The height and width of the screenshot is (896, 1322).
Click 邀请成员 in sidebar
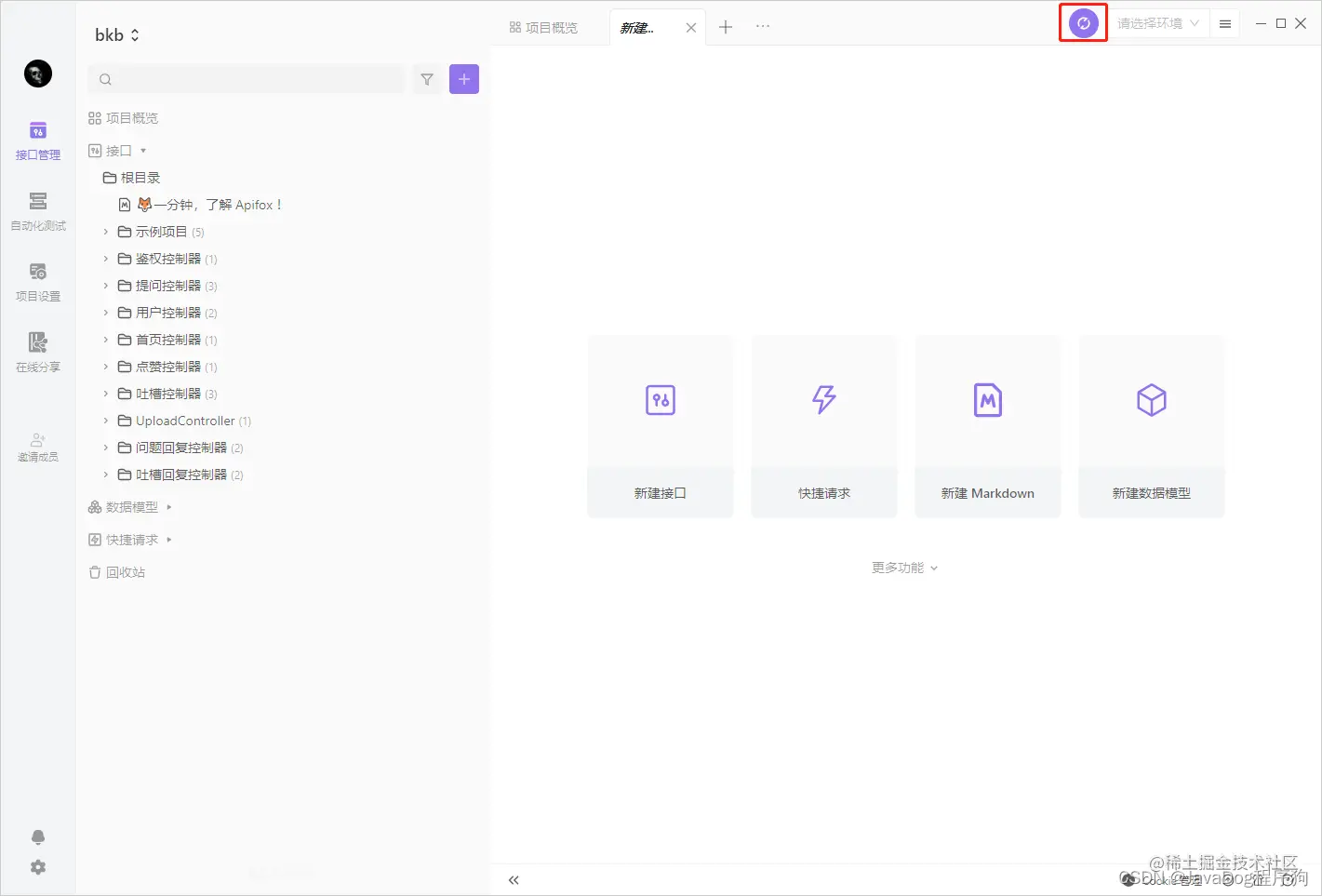click(38, 448)
